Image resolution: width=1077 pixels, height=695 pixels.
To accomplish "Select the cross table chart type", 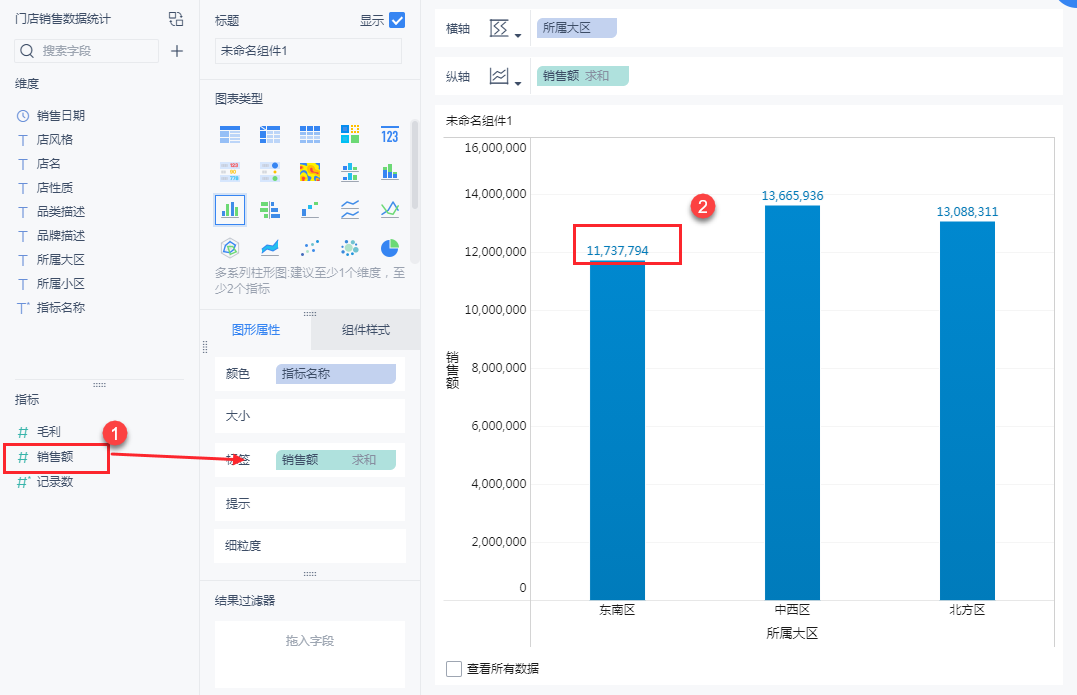I will coord(270,135).
